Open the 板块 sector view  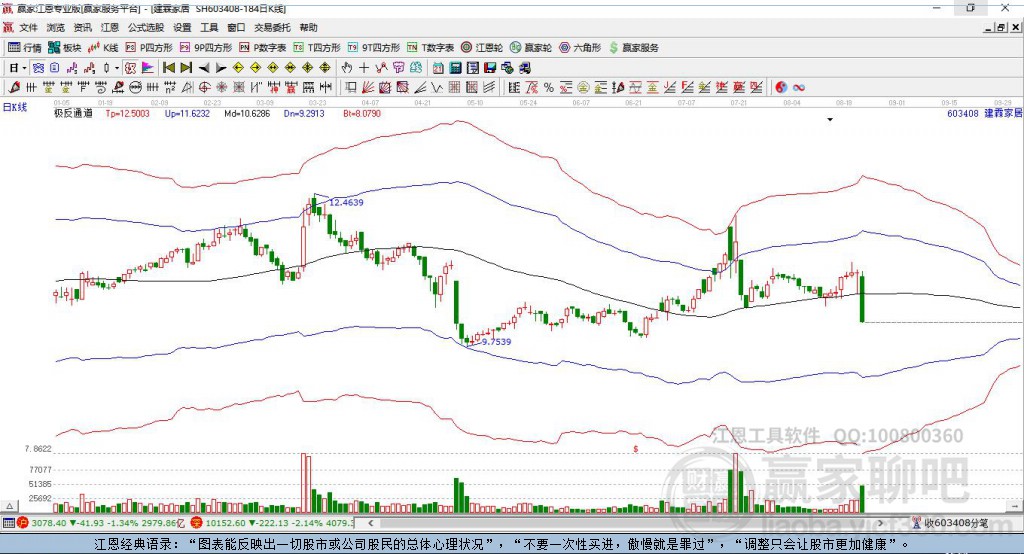pyautogui.click(x=65, y=48)
